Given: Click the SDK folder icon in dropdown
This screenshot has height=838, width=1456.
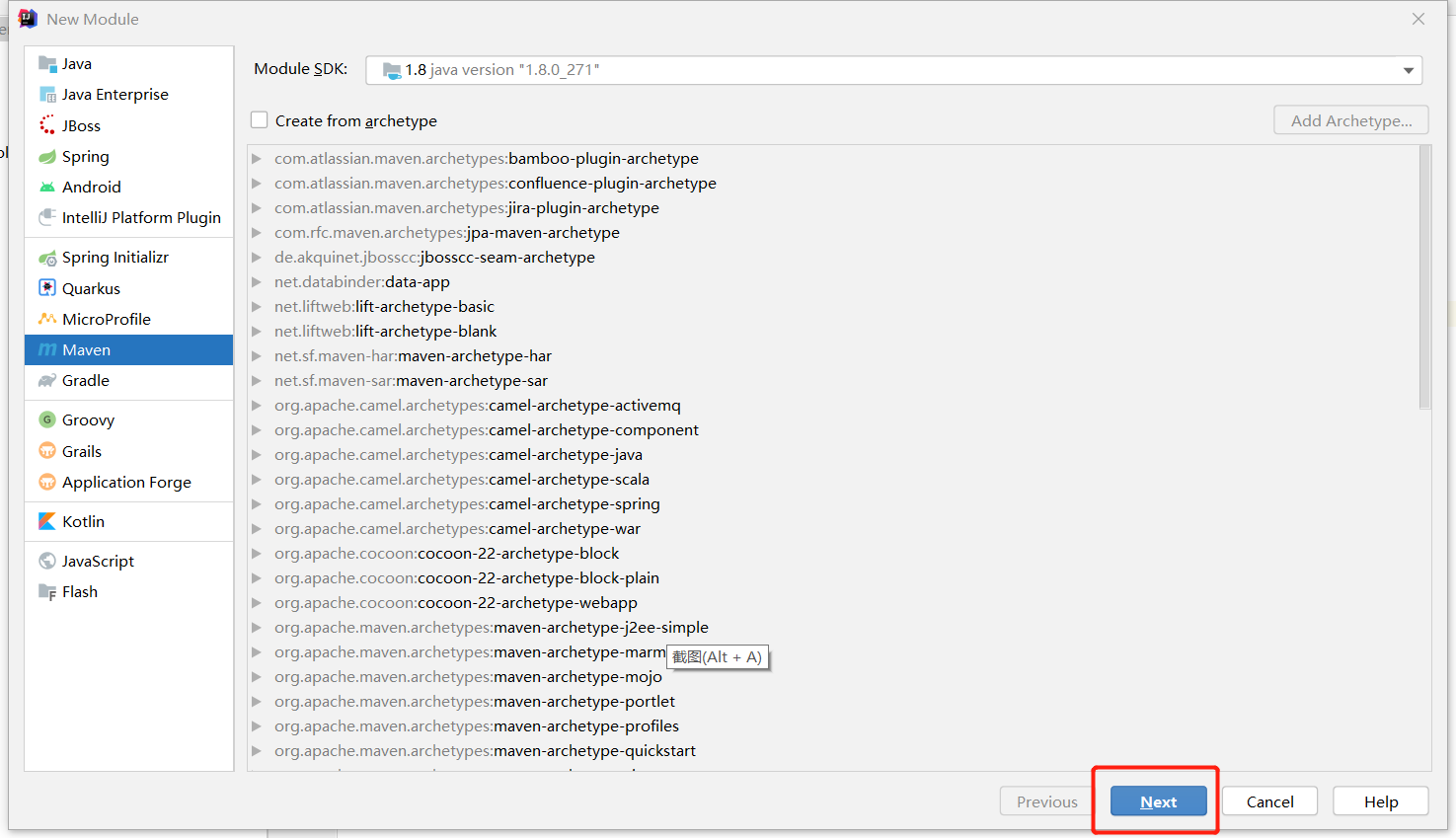Looking at the screenshot, I should (392, 70).
